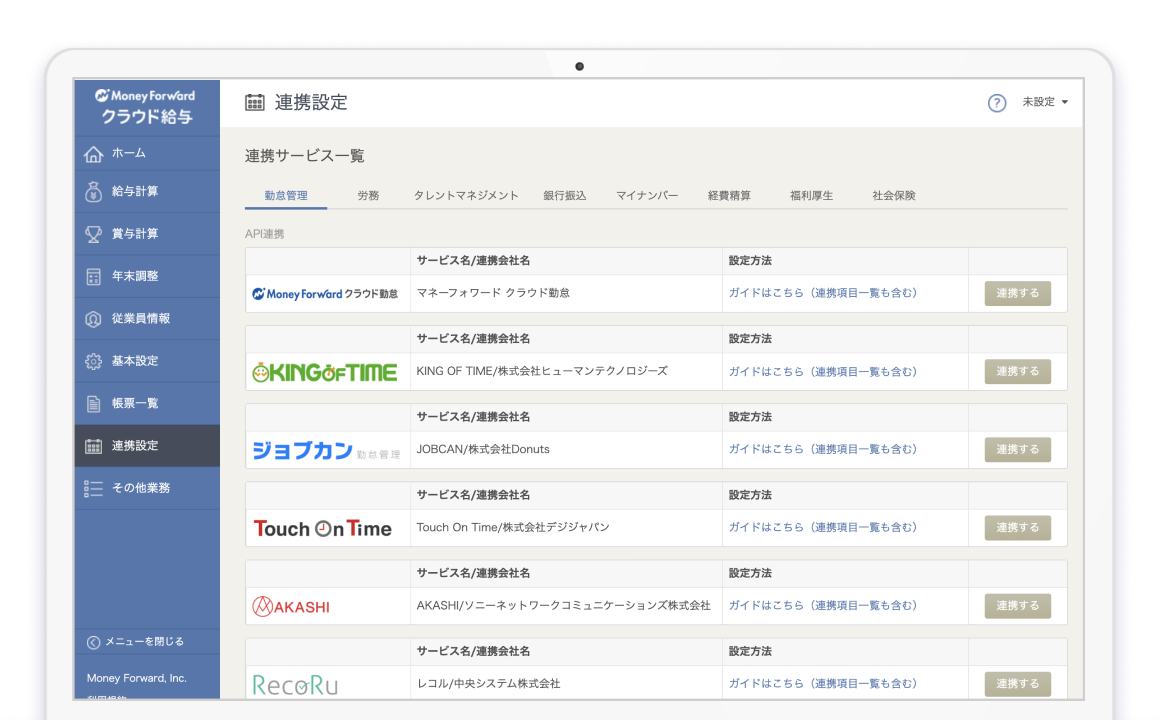Image resolution: width=1160 pixels, height=720 pixels.
Task: Click the AKASHI logo
Action: [x=291, y=607]
